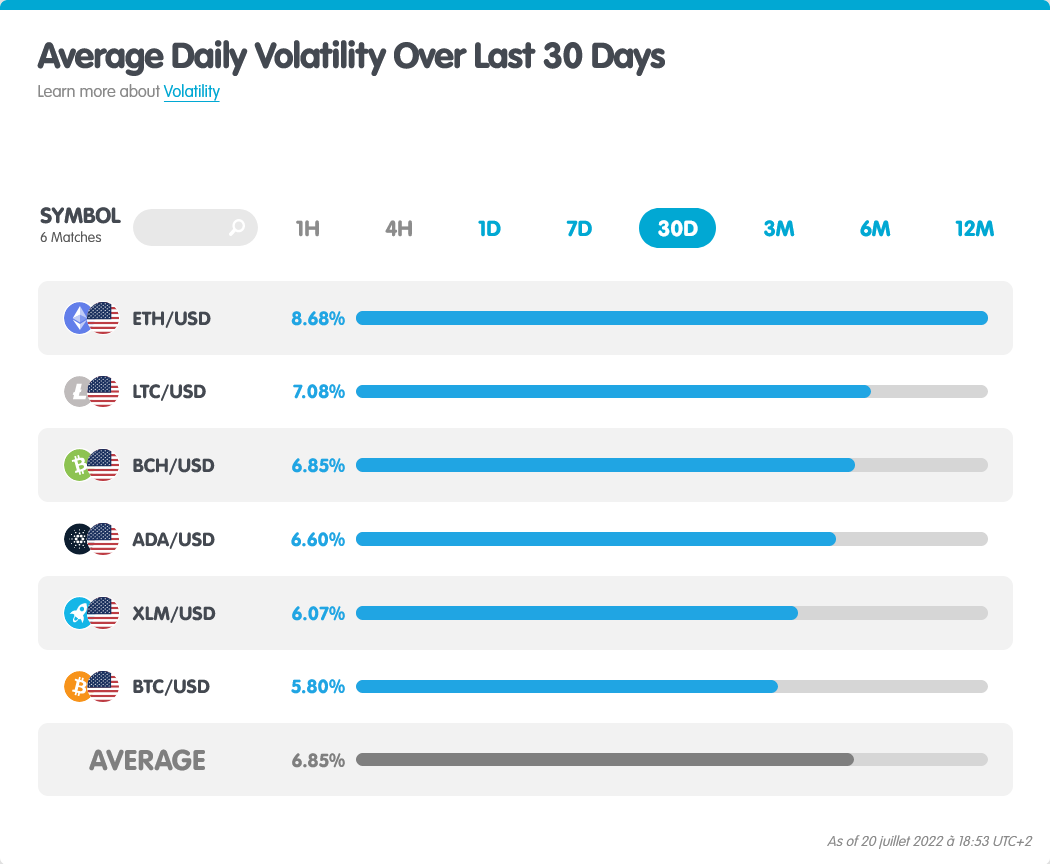This screenshot has height=864, width=1050.
Task: Switch to the 3M timeframe
Action: pyautogui.click(x=779, y=229)
